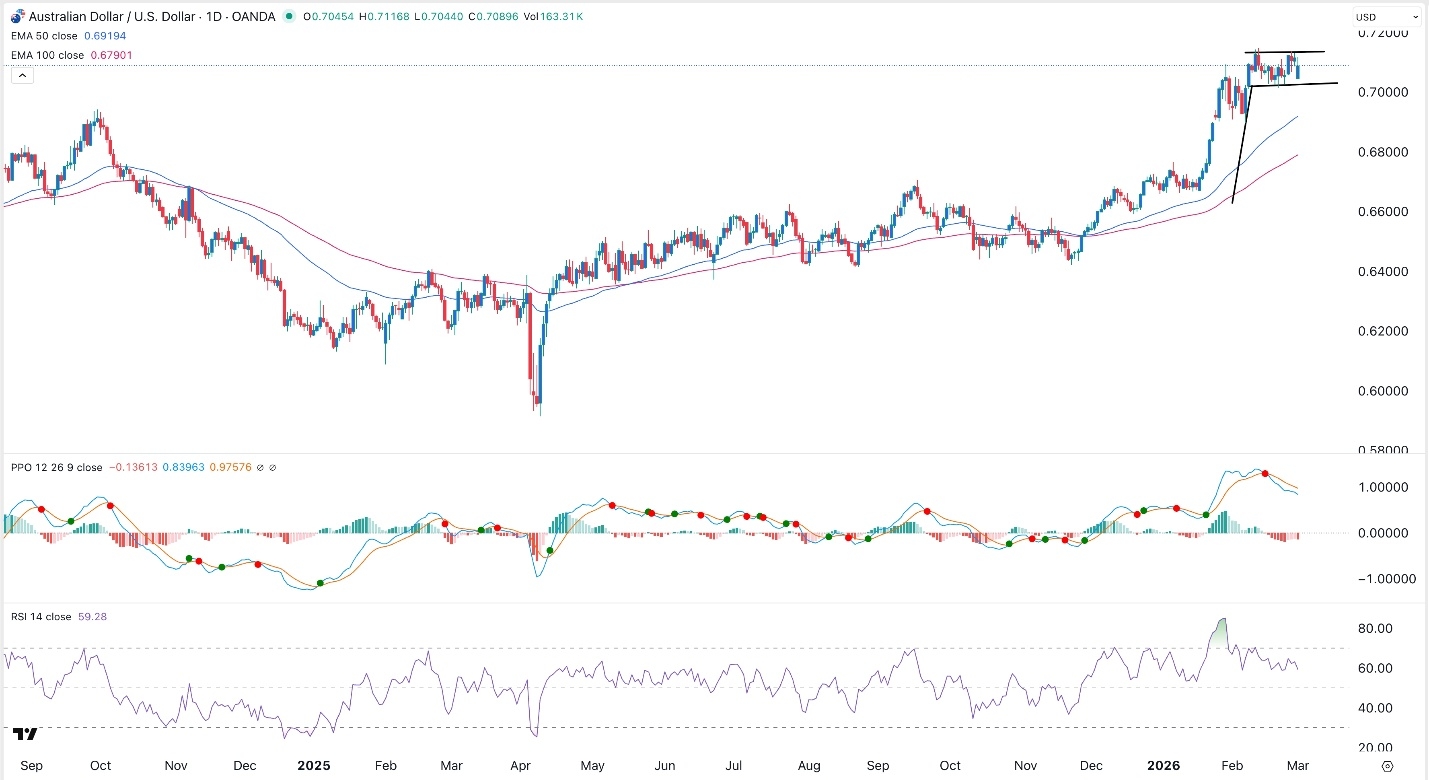Click the TradingView logo in the bottom corner

[26, 733]
